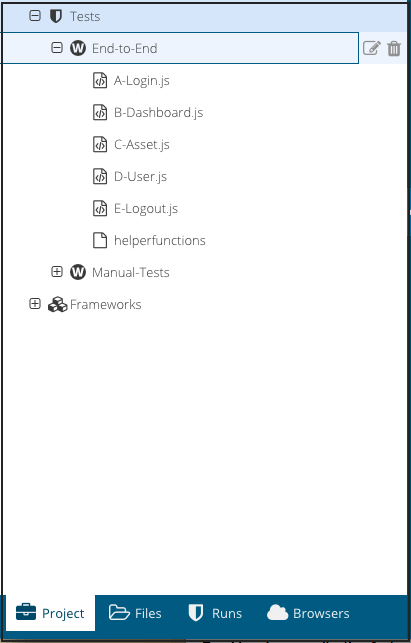Select the Project tab

pos(50,613)
